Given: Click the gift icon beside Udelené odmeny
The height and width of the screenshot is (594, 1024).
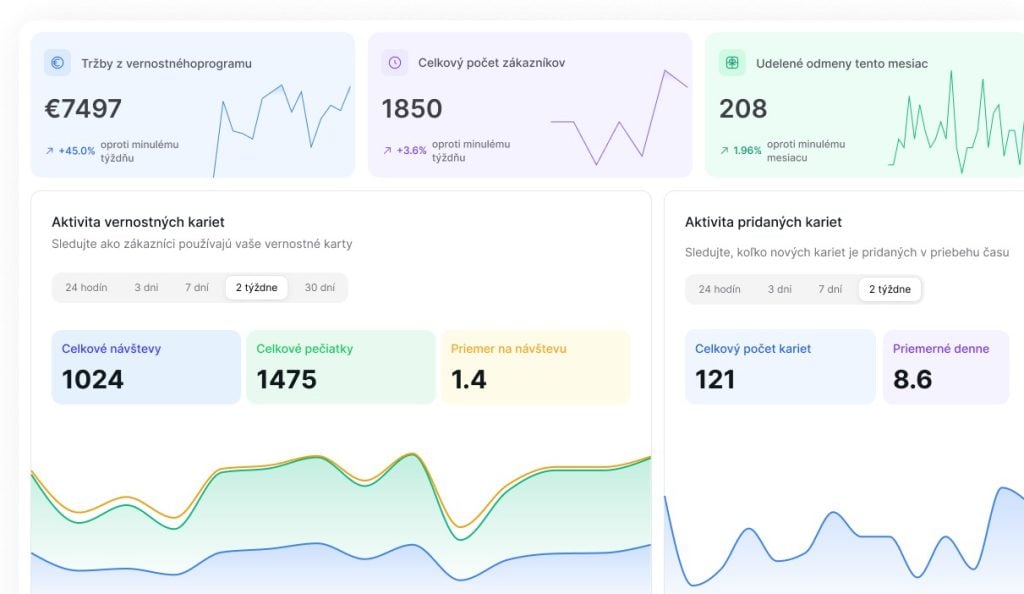Looking at the screenshot, I should tap(732, 63).
